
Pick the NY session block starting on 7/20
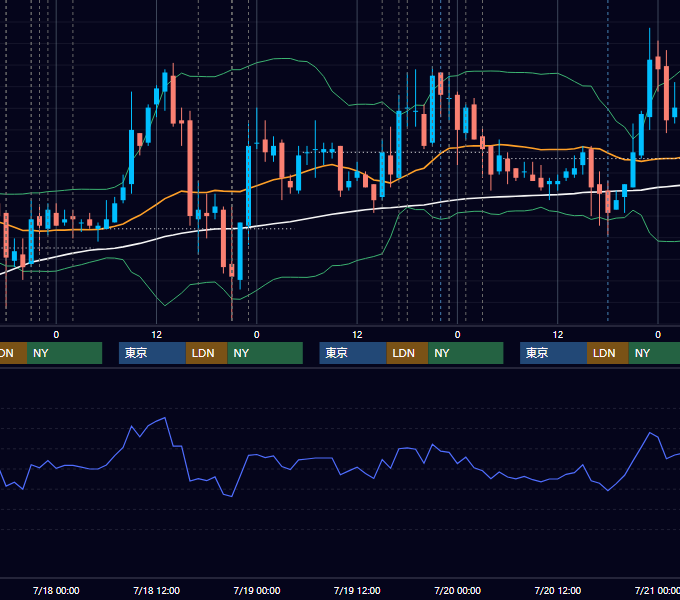coord(654,353)
